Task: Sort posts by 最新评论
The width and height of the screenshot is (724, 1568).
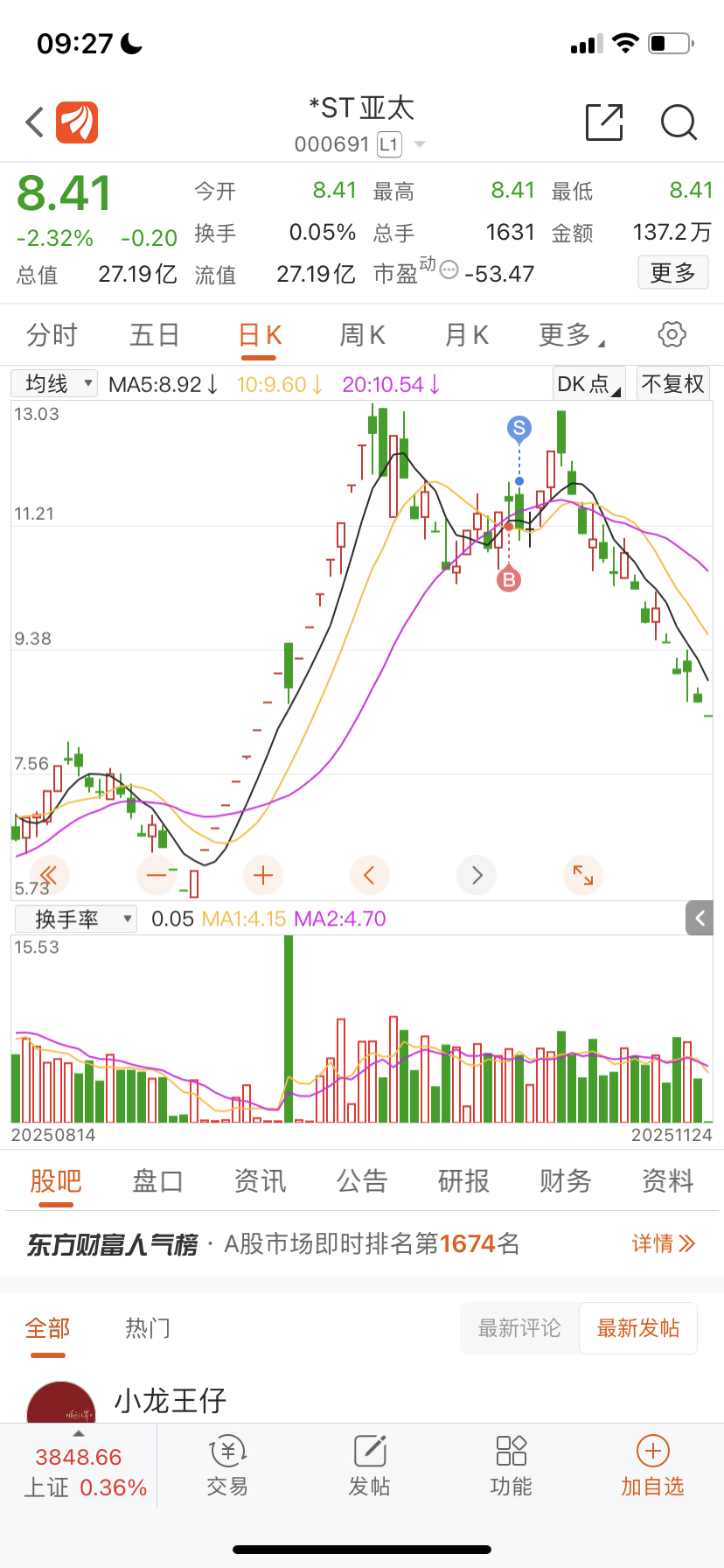Action: click(x=519, y=1328)
